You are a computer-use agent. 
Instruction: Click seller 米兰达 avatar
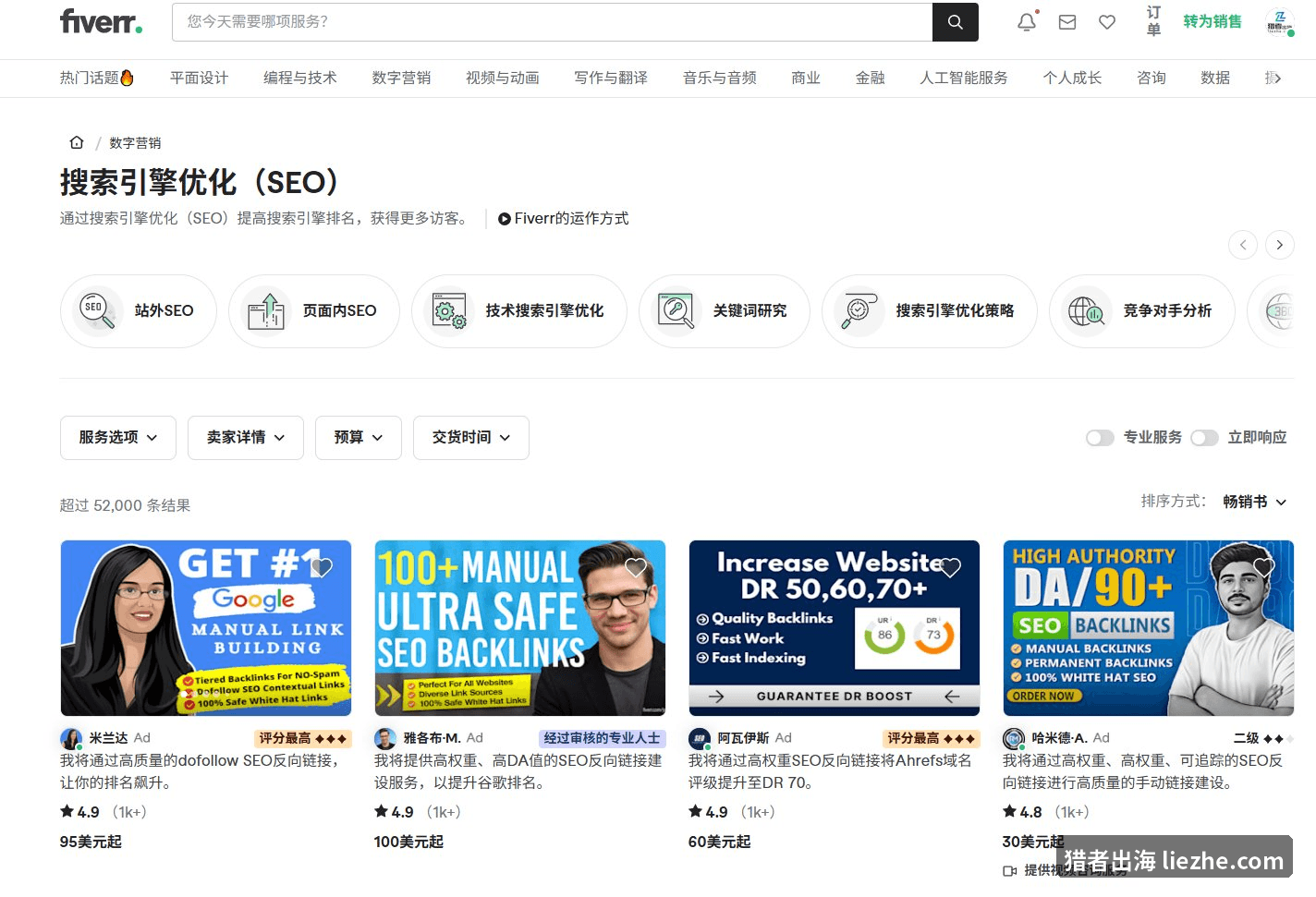71,738
